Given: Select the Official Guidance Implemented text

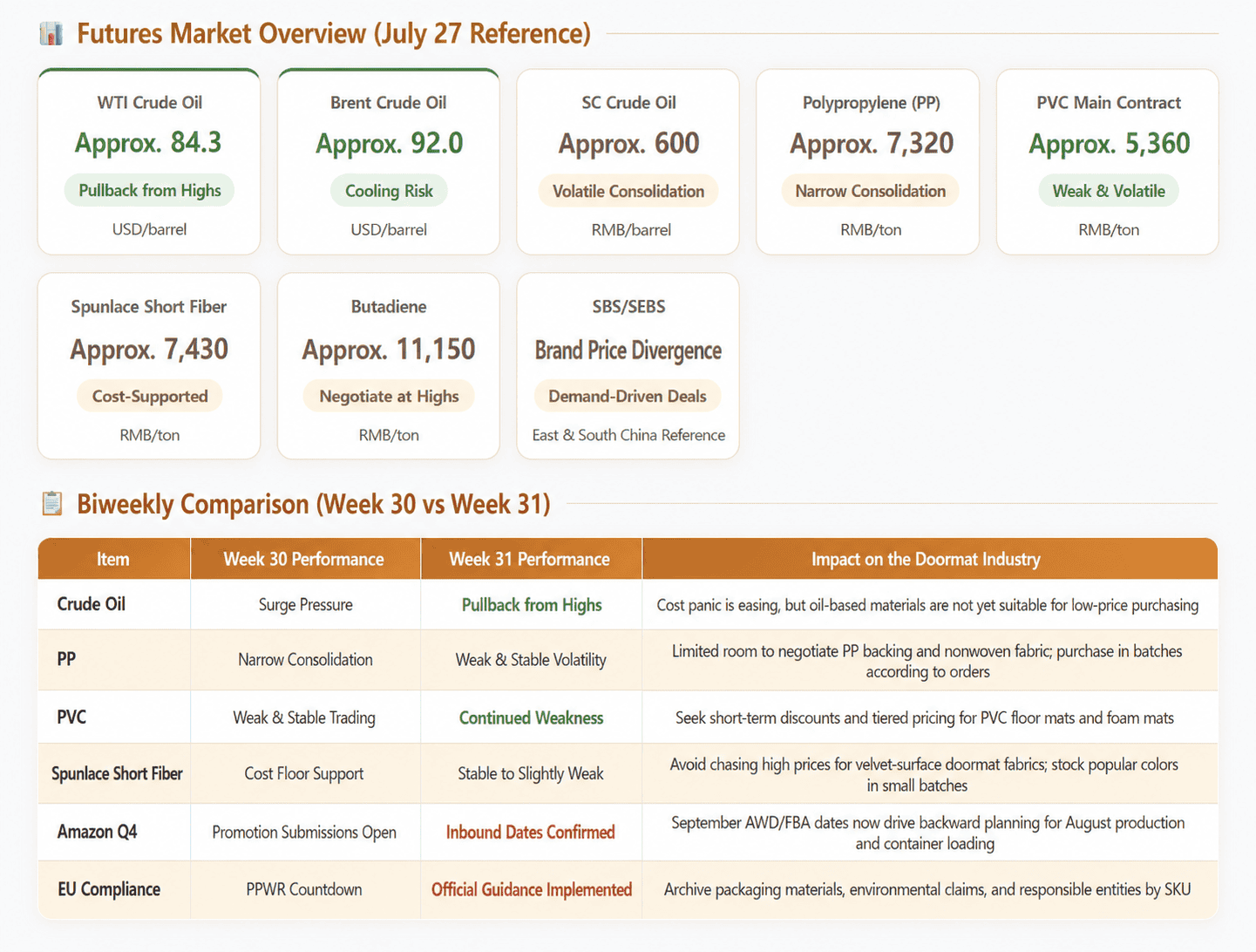Looking at the screenshot, I should point(532,889).
